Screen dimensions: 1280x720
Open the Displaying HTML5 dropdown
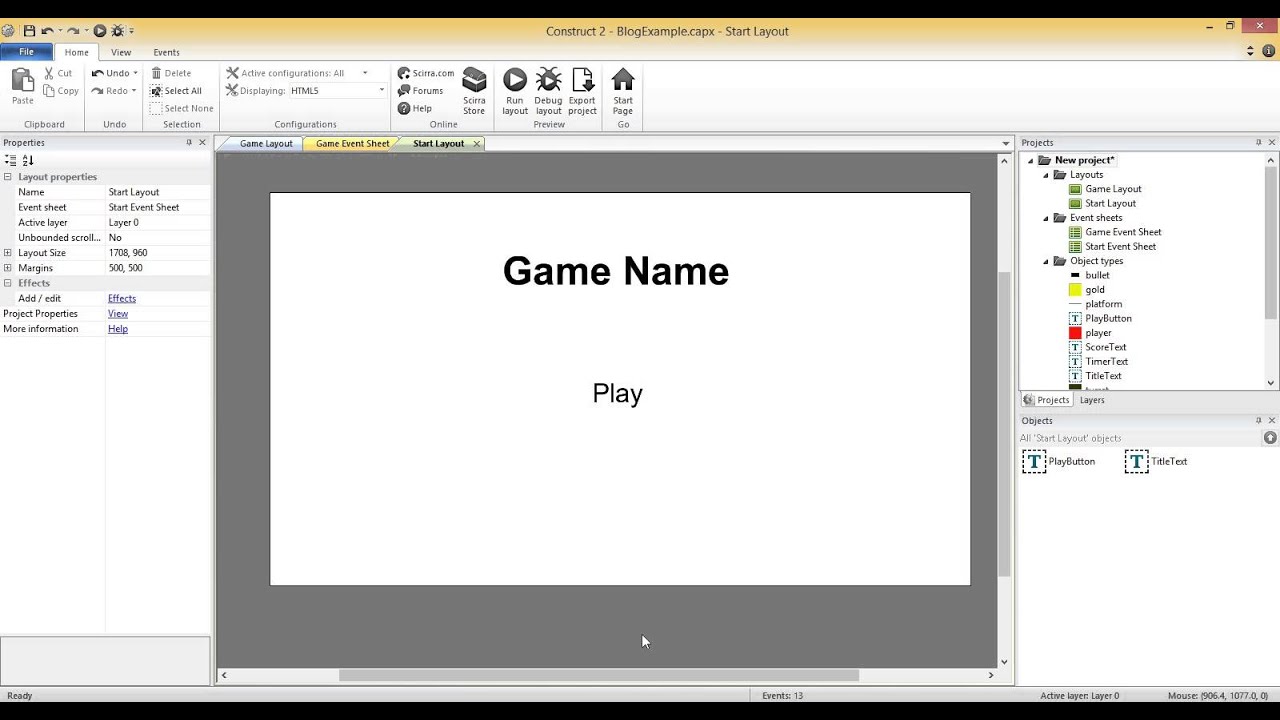click(381, 91)
